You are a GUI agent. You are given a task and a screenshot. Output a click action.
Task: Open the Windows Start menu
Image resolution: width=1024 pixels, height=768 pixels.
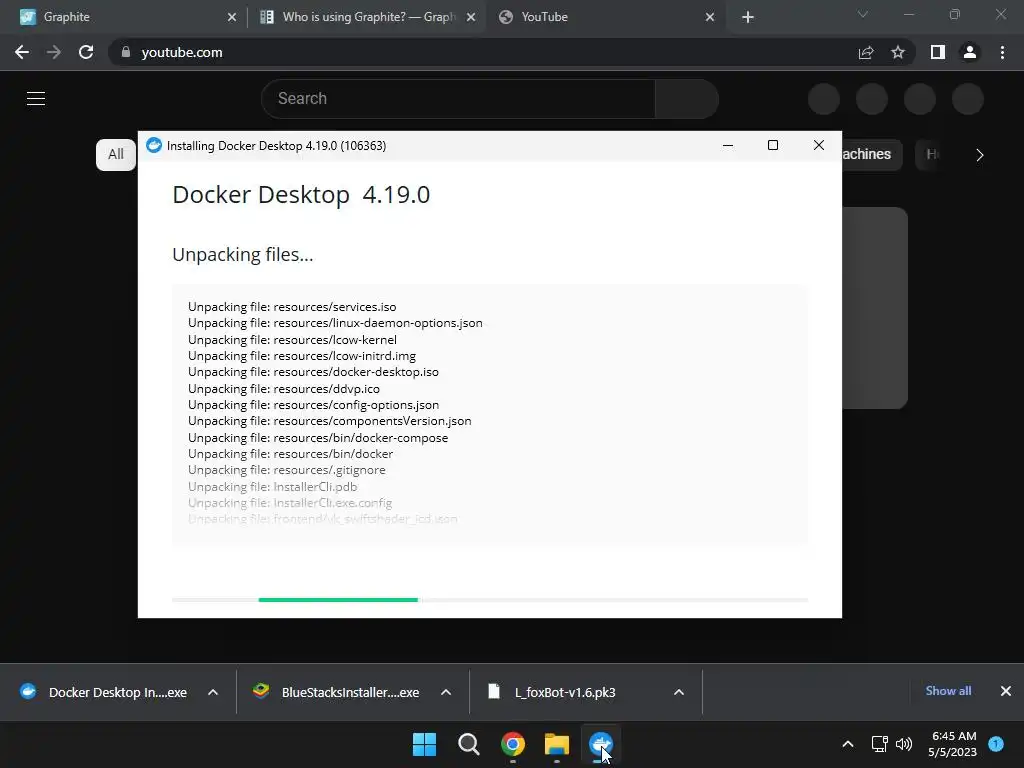click(x=424, y=744)
